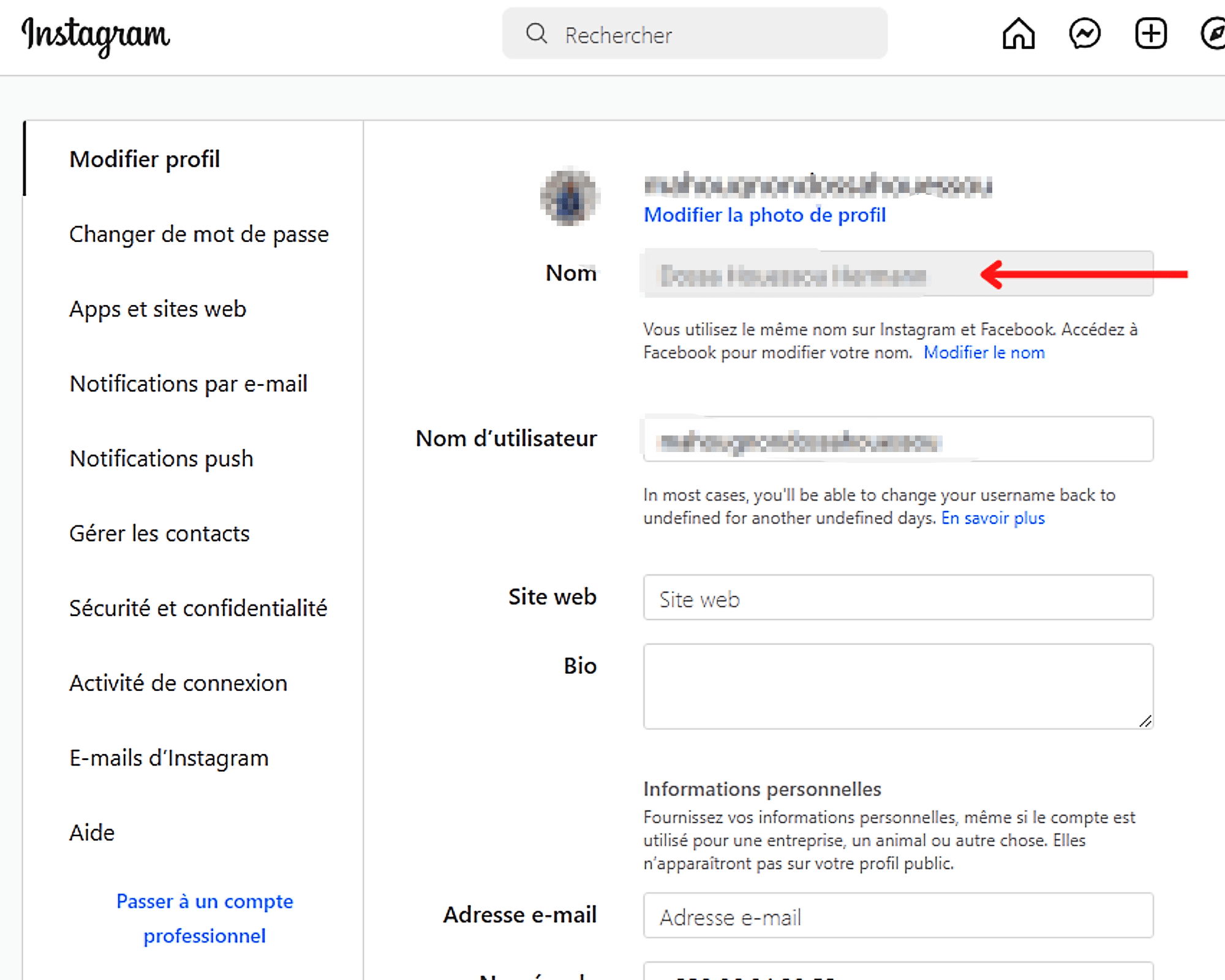Select Modifier profil in sidebar

[x=145, y=159]
